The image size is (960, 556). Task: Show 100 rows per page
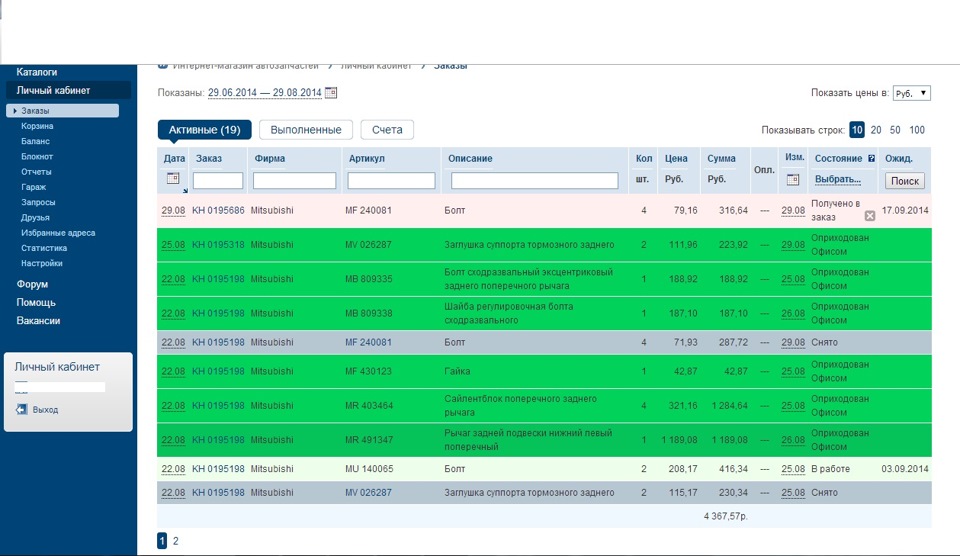[917, 130]
